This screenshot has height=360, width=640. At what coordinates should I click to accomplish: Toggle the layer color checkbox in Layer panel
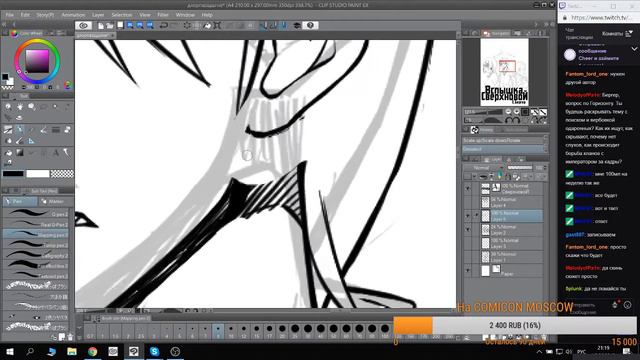467,177
